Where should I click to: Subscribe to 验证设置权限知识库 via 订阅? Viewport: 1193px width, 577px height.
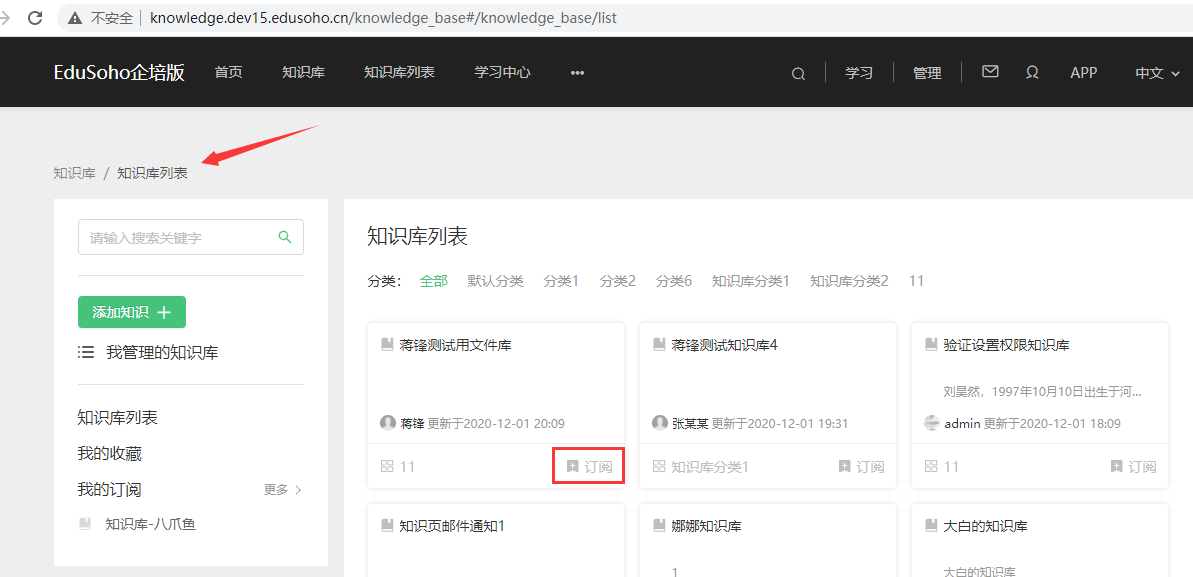[1134, 467]
